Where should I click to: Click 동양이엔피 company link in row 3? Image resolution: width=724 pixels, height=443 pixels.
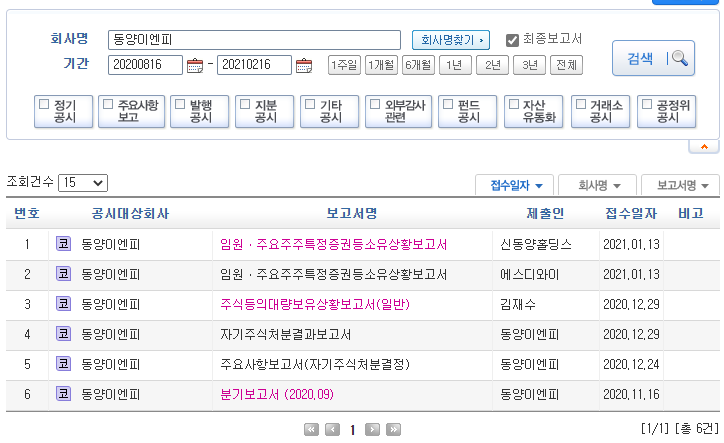[x=110, y=304]
